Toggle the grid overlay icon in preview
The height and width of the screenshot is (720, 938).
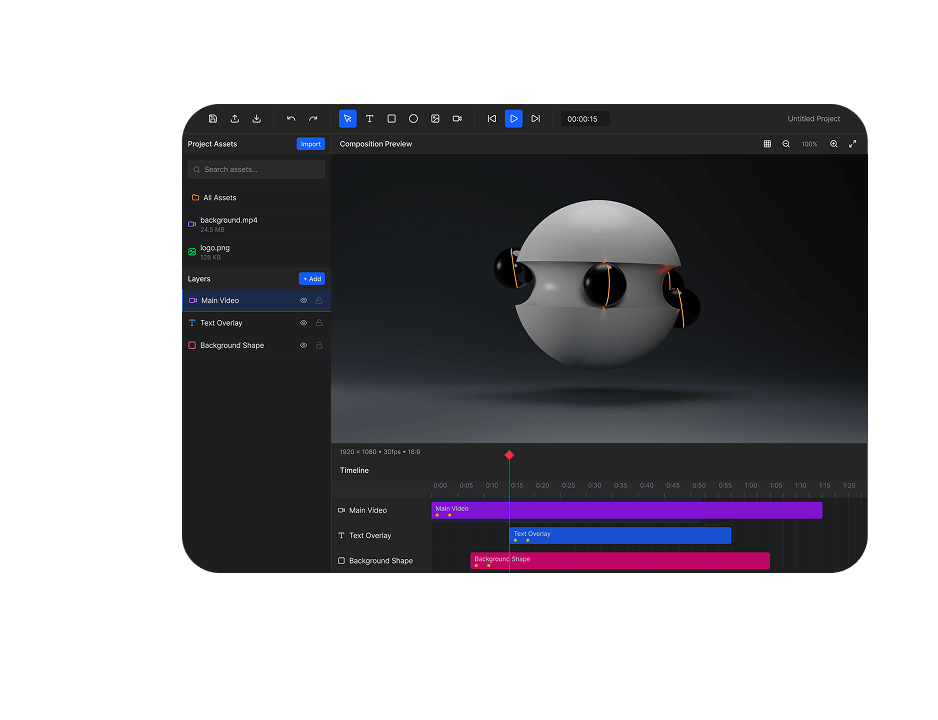(x=767, y=144)
